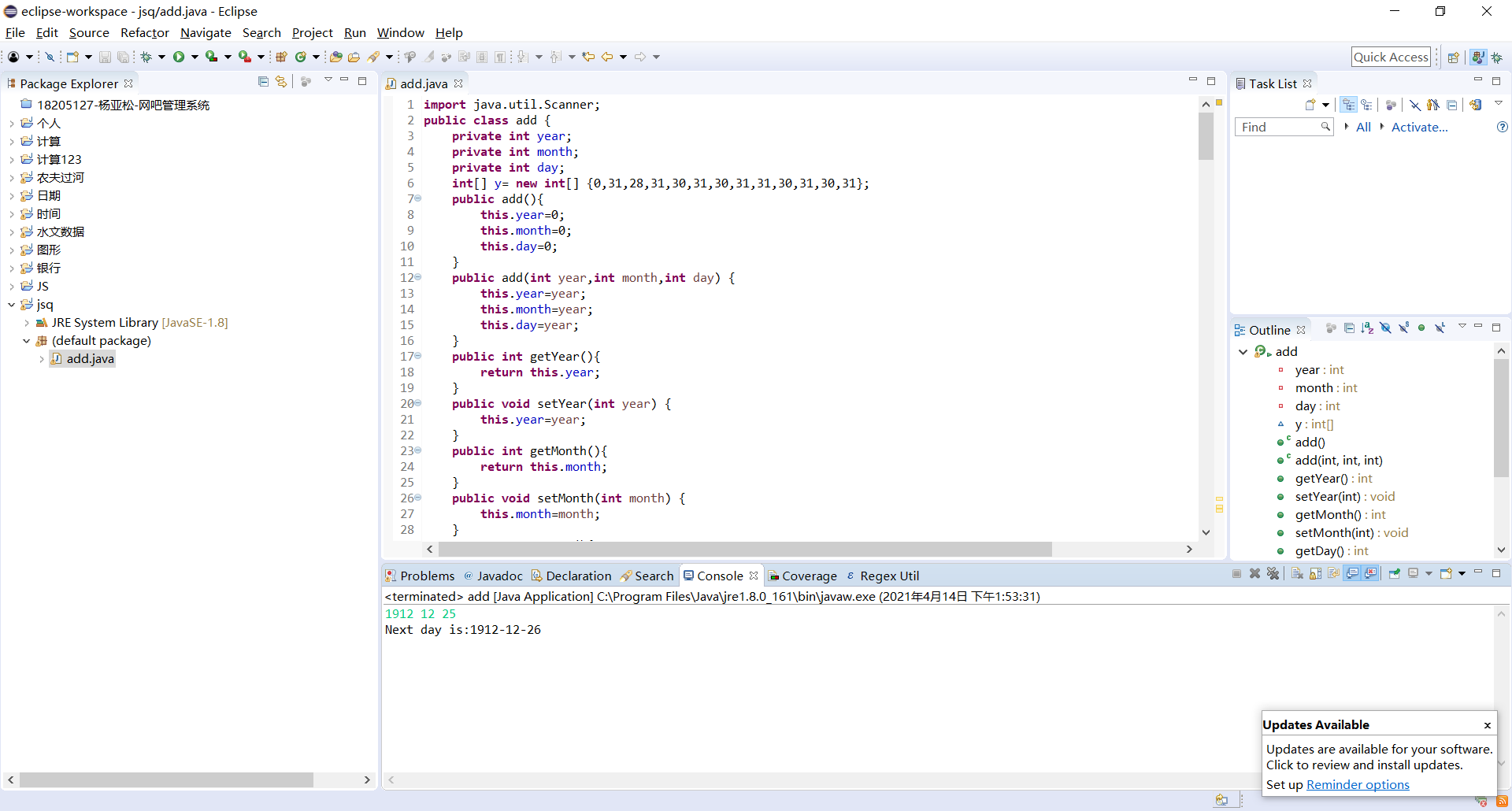This screenshot has height=811, width=1512.
Task: Close the Updates Available popup
Action: (1487, 725)
